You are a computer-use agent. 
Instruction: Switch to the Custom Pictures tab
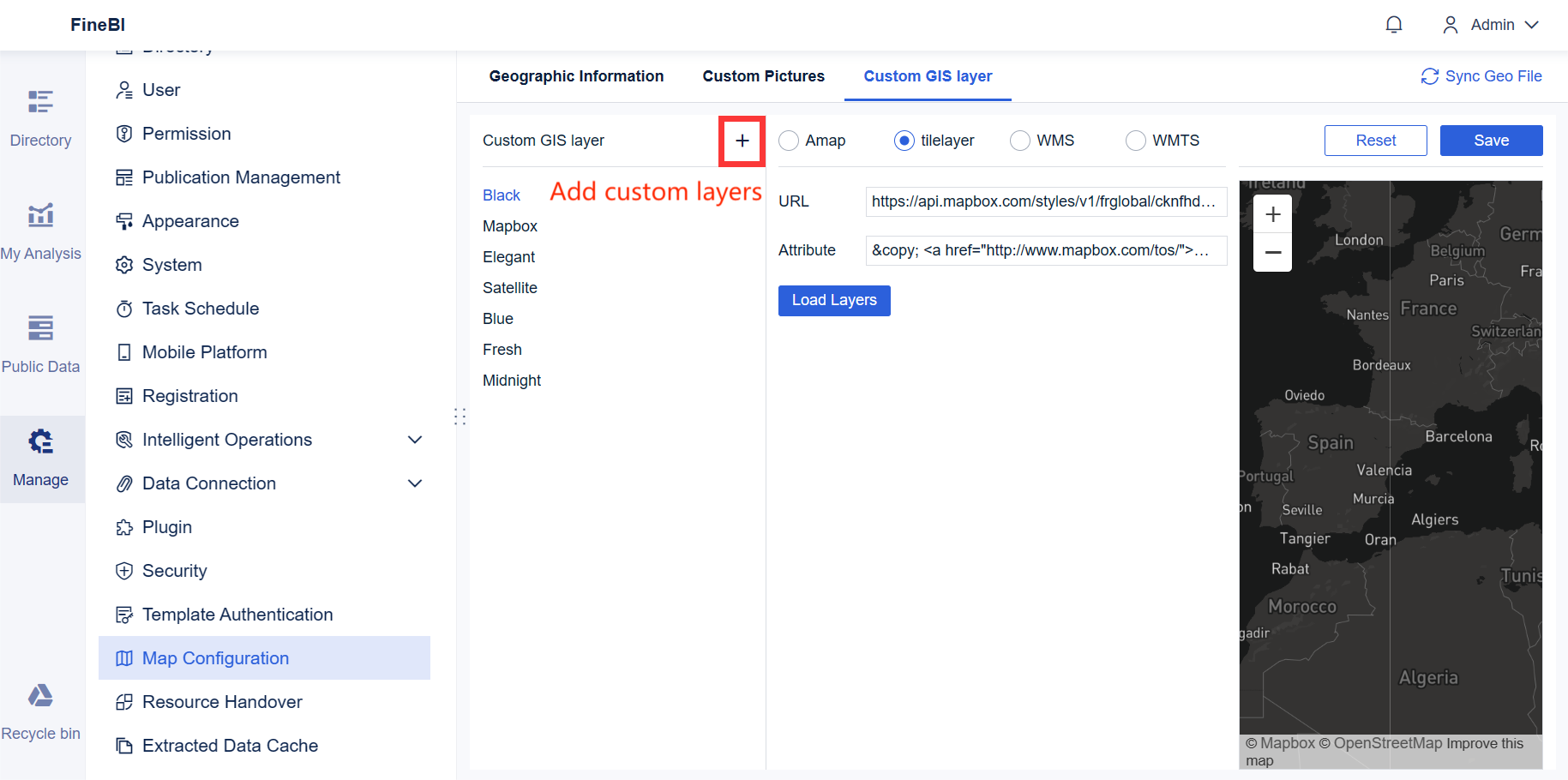[x=763, y=76]
